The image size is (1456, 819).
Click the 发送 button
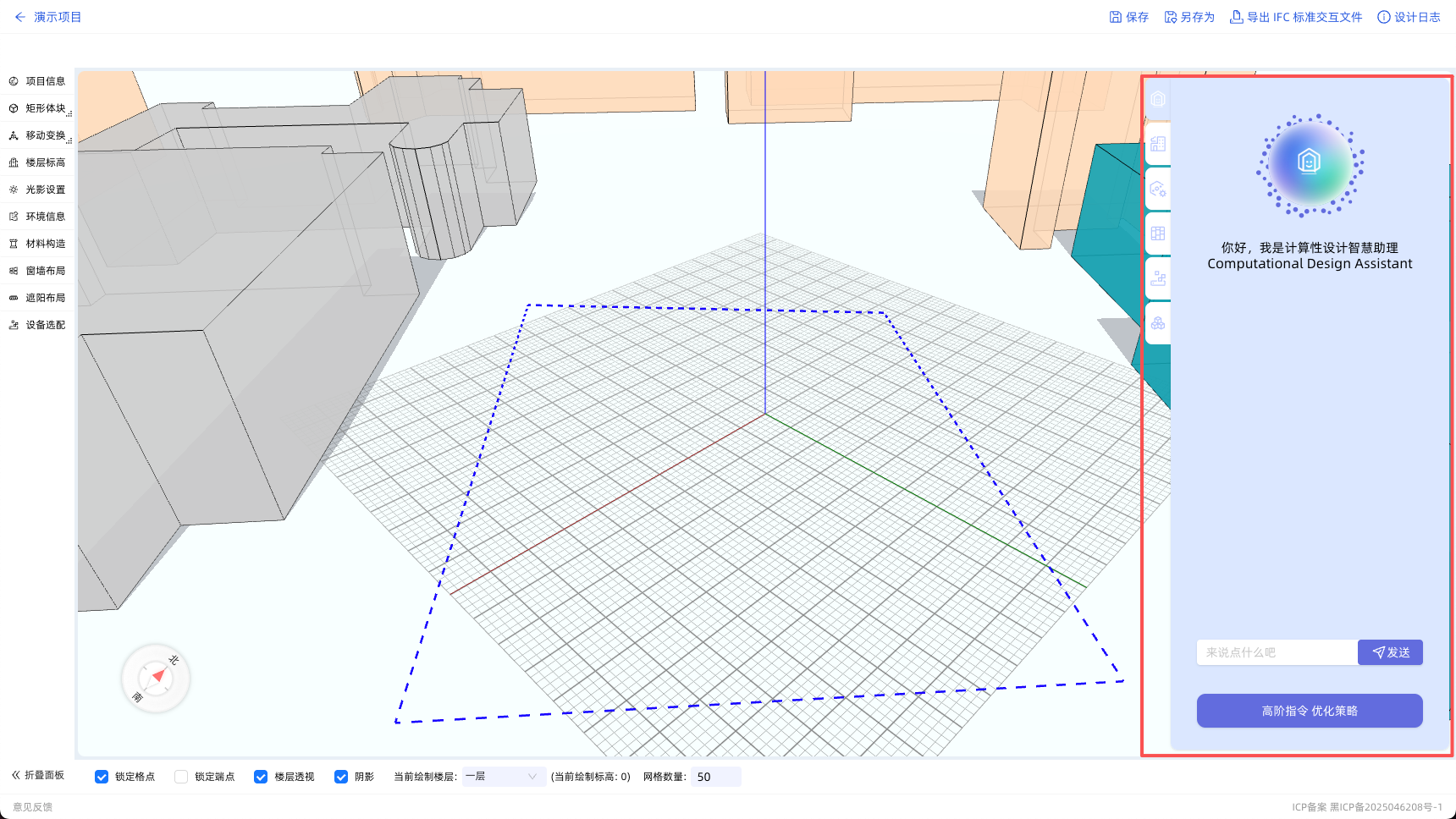point(1390,652)
